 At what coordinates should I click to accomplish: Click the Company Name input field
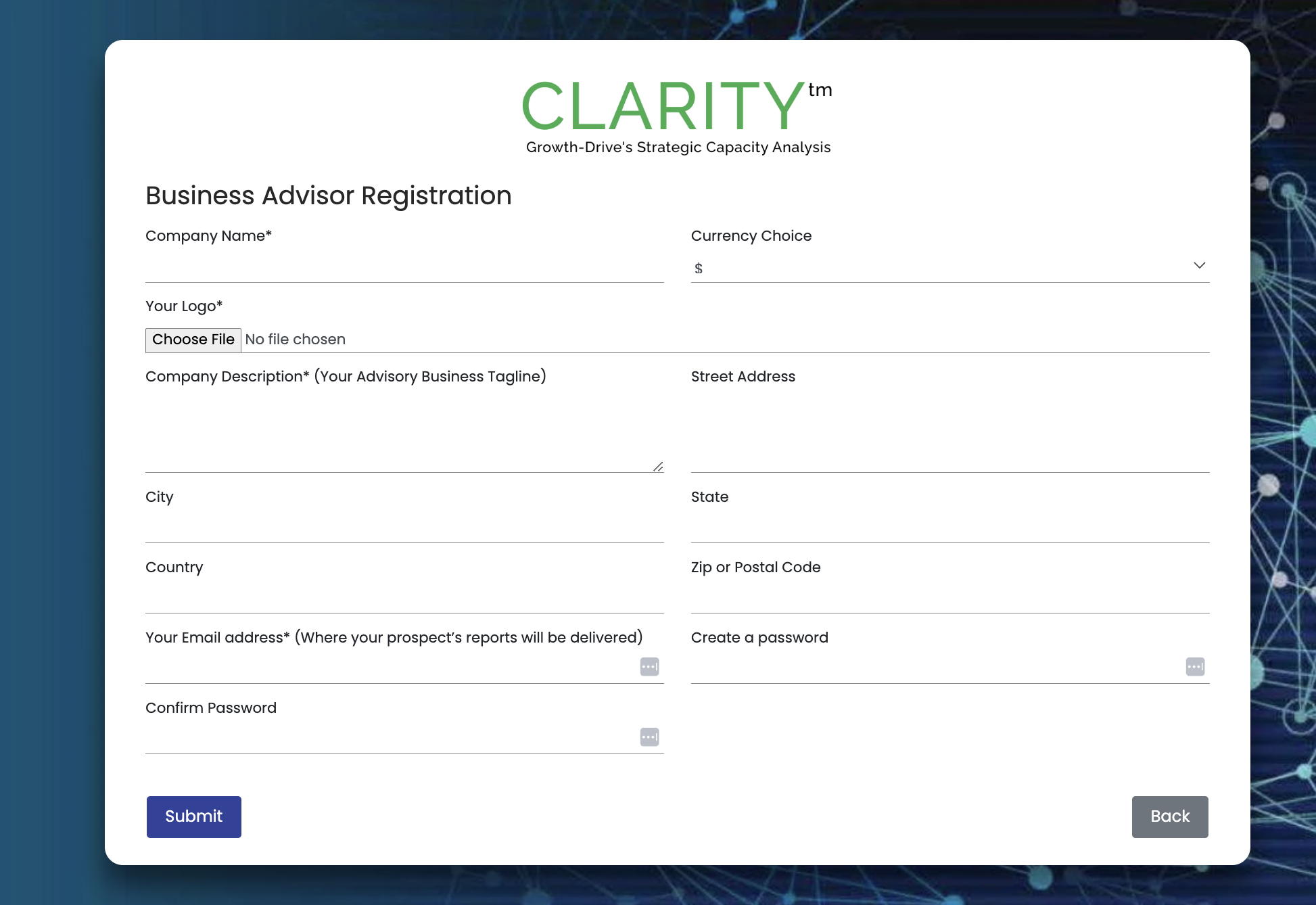coord(404,269)
